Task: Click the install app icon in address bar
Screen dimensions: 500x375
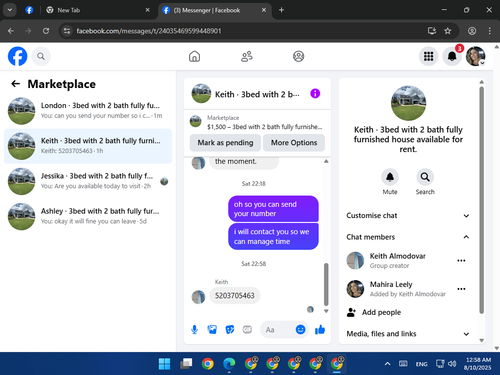Action: (x=432, y=31)
